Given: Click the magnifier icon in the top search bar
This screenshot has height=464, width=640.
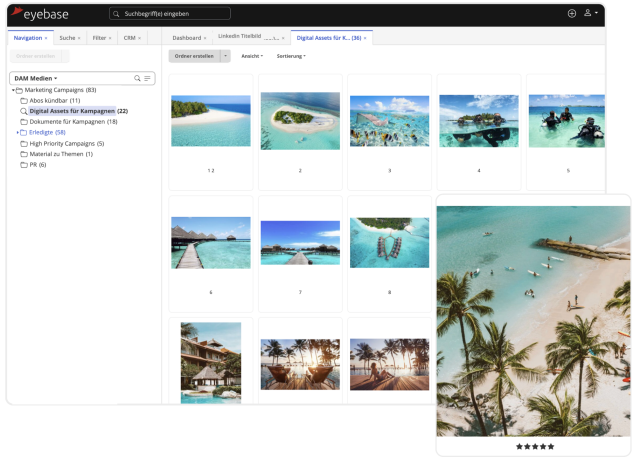Looking at the screenshot, I should point(117,14).
